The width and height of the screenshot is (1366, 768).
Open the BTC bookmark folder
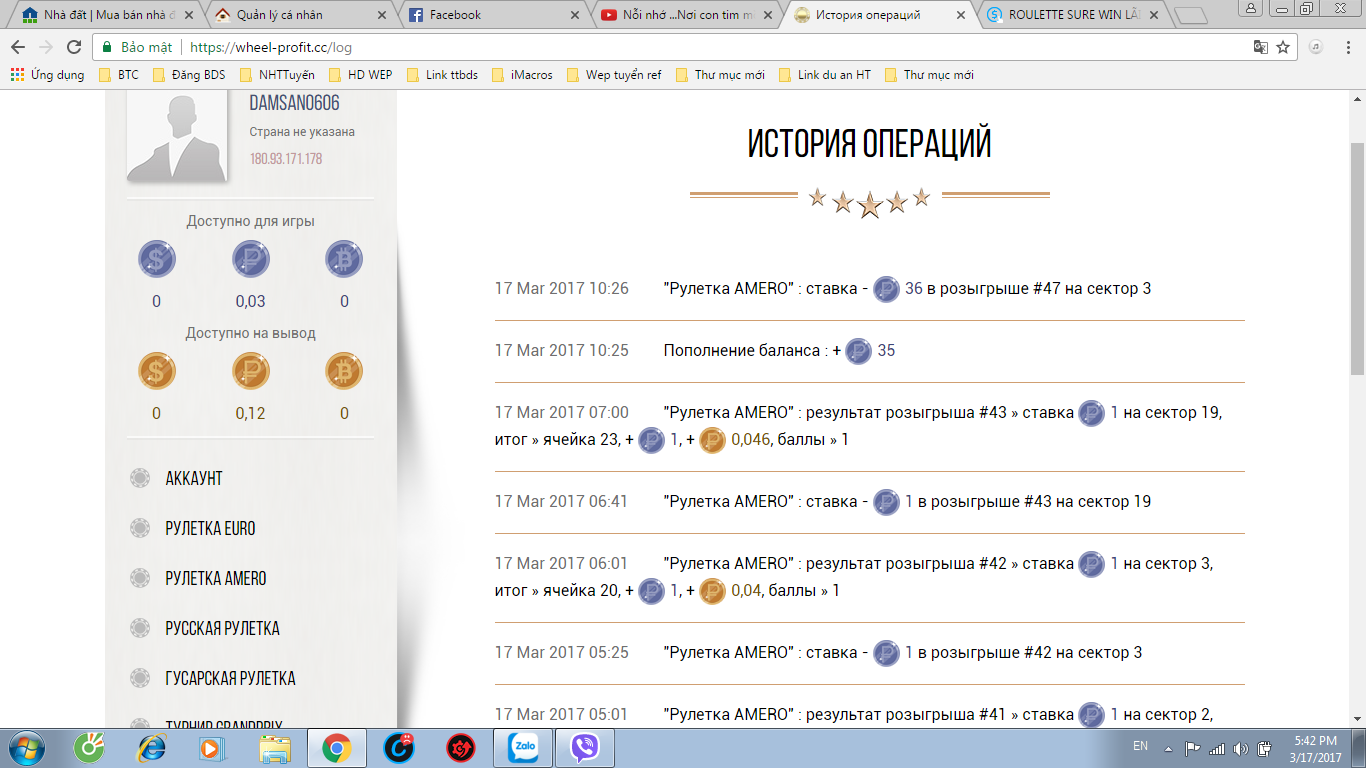pyautogui.click(x=119, y=75)
